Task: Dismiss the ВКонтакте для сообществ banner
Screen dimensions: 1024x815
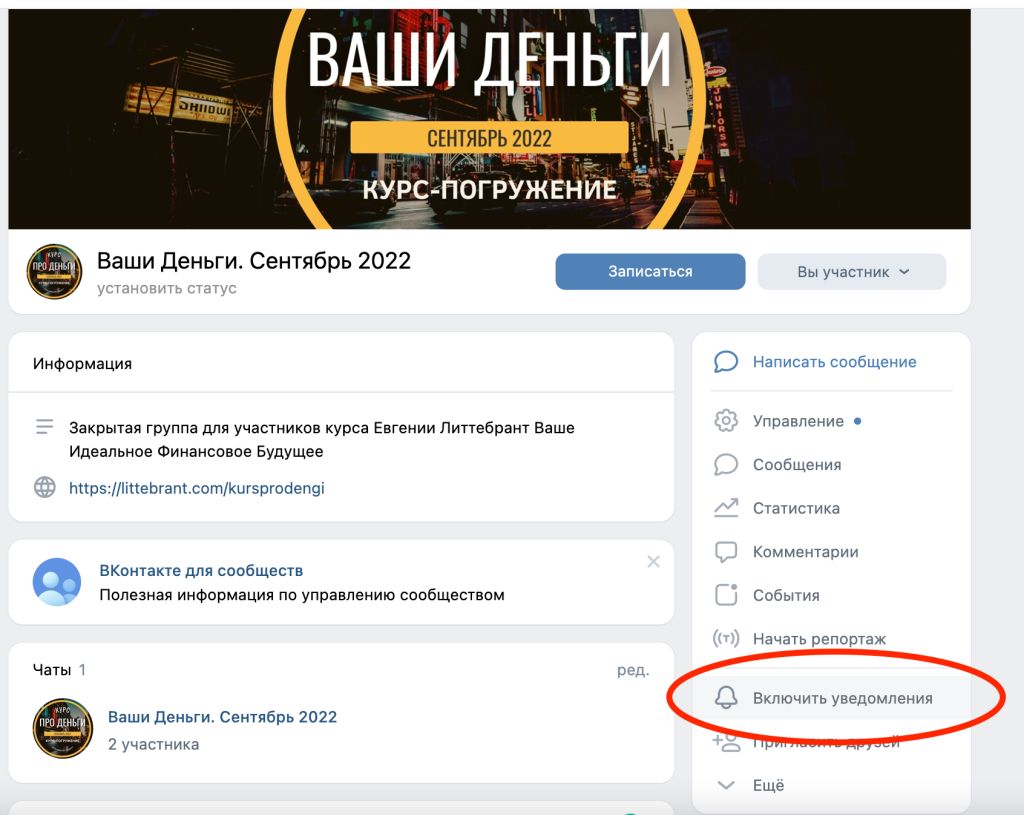Action: 653,562
